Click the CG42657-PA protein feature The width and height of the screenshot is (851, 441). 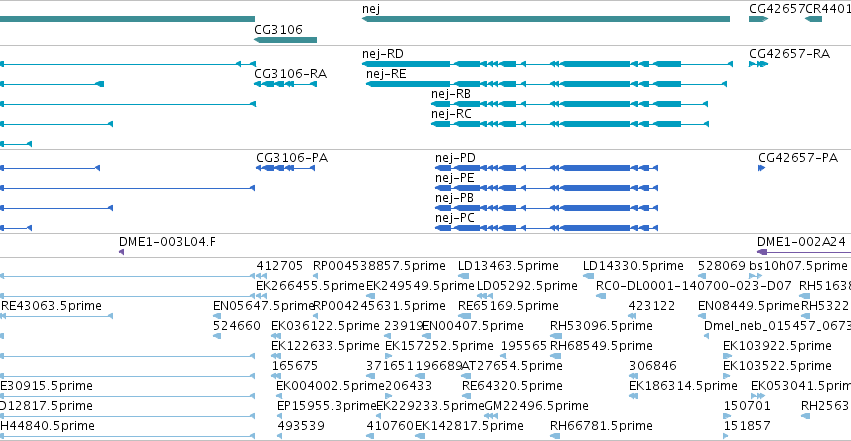click(x=761, y=168)
